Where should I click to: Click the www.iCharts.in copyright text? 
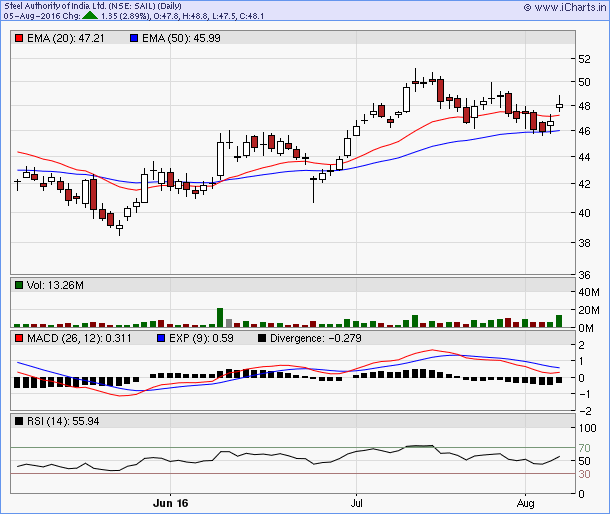565,7
